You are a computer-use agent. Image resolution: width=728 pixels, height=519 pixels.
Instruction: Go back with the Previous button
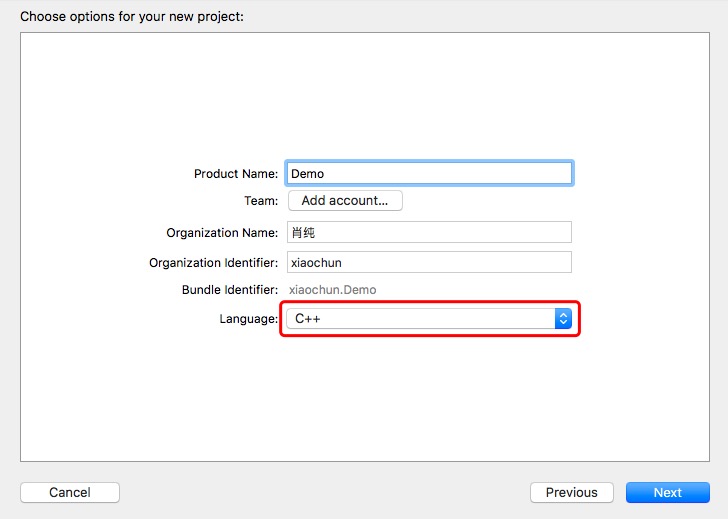[571, 492]
